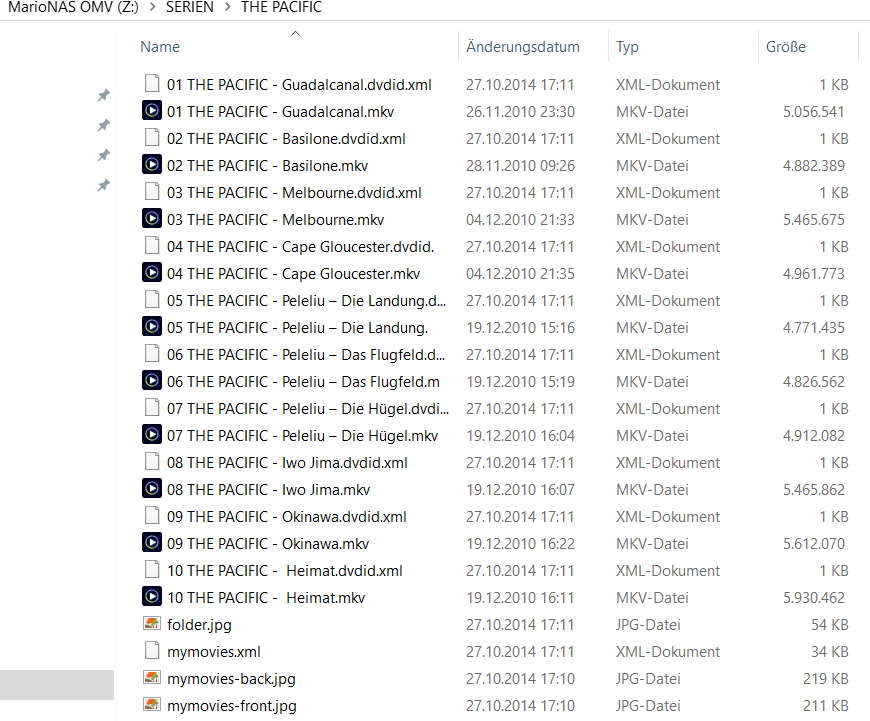The height and width of the screenshot is (721, 870).
Task: Click the icon of 10 THE PACIFIC - Heimat.dvdid.xml
Action: tap(151, 569)
